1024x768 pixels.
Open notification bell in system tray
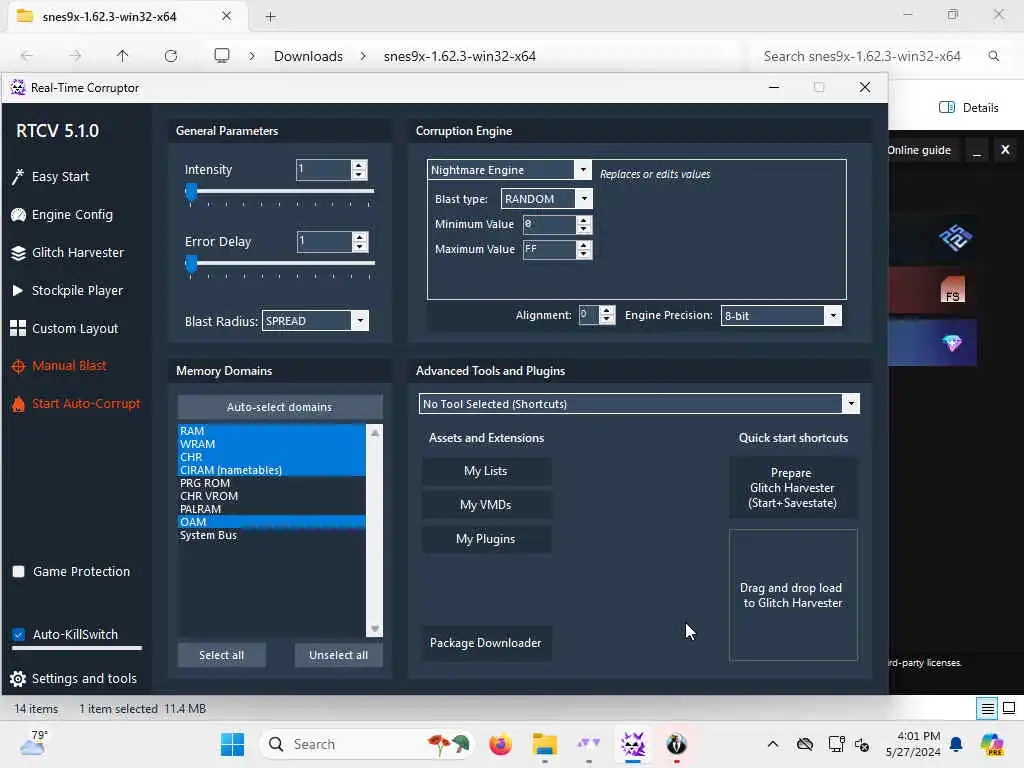coord(956,744)
